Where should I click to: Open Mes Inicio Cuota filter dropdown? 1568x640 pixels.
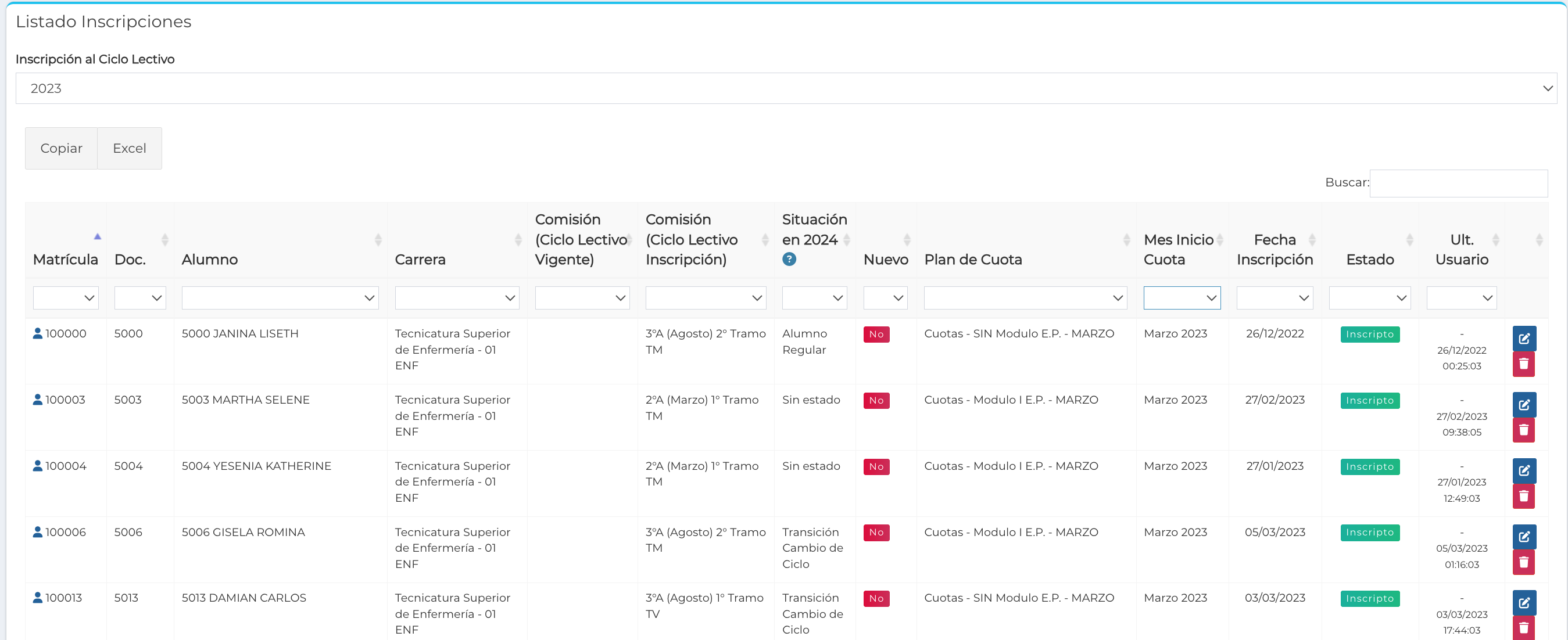[x=1181, y=297]
